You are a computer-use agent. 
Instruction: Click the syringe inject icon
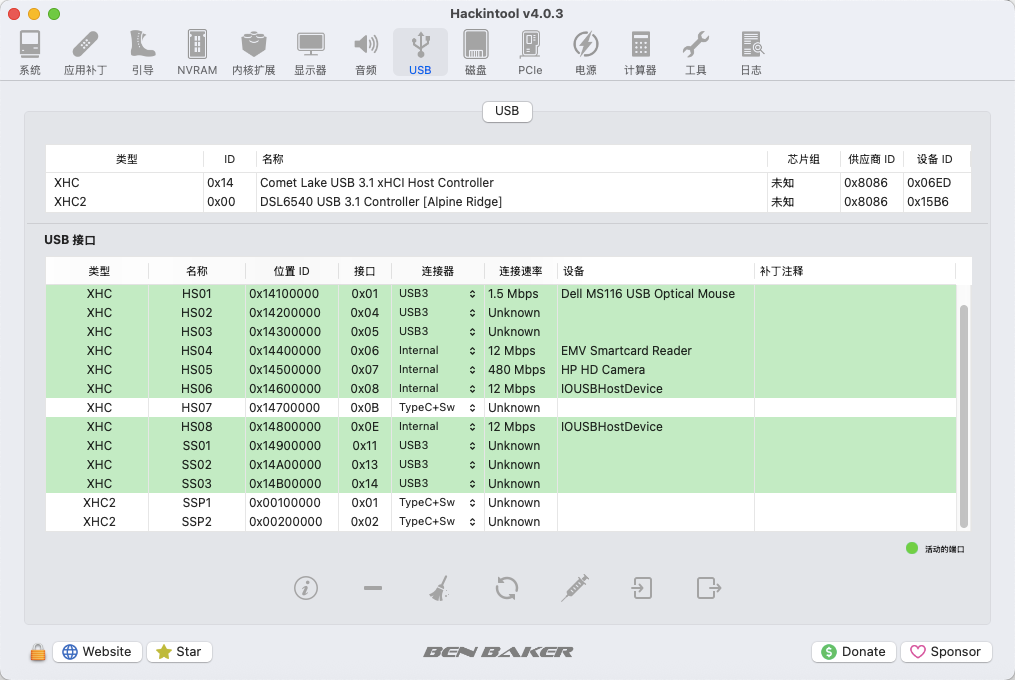point(574,588)
